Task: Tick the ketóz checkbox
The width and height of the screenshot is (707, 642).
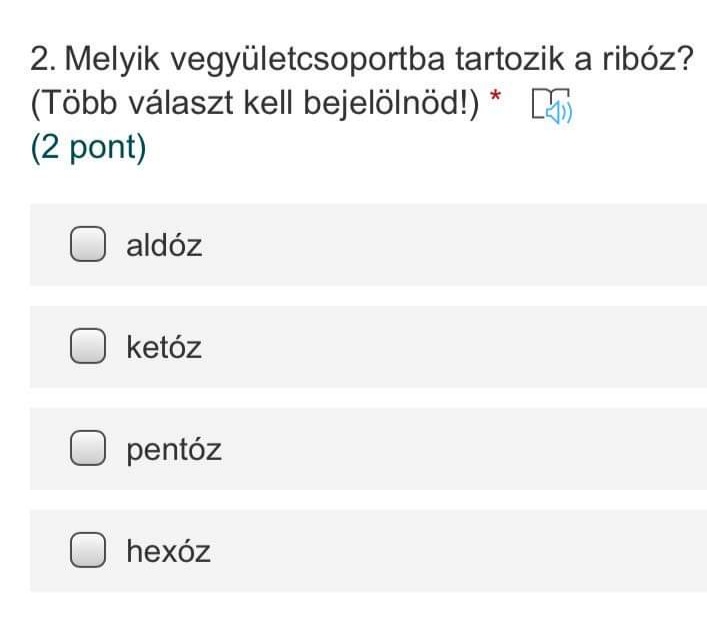Action: [88, 347]
